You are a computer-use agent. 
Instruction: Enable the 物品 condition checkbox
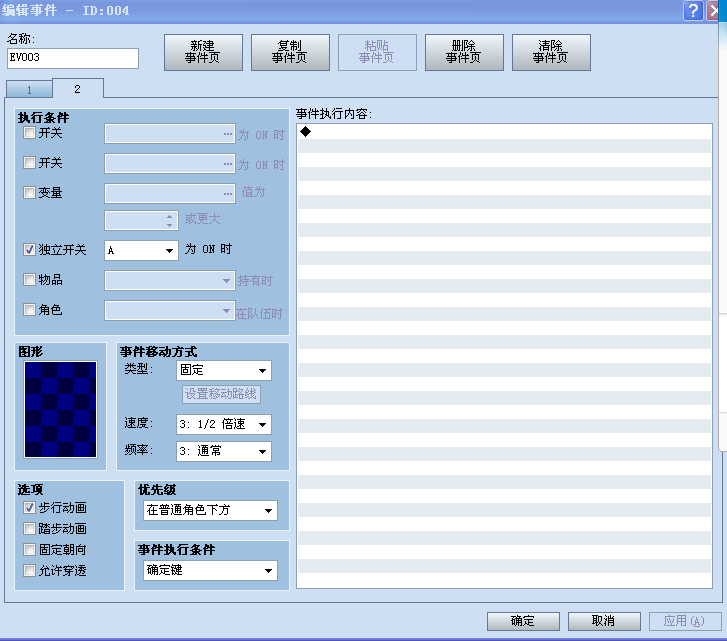tap(29, 279)
